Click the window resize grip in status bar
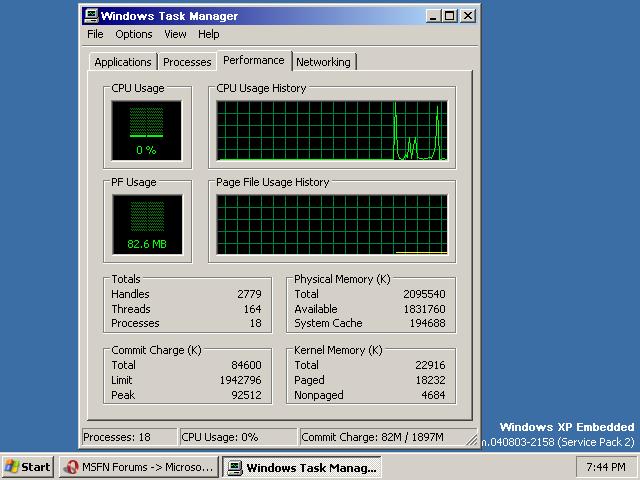 pyautogui.click(x=472, y=440)
